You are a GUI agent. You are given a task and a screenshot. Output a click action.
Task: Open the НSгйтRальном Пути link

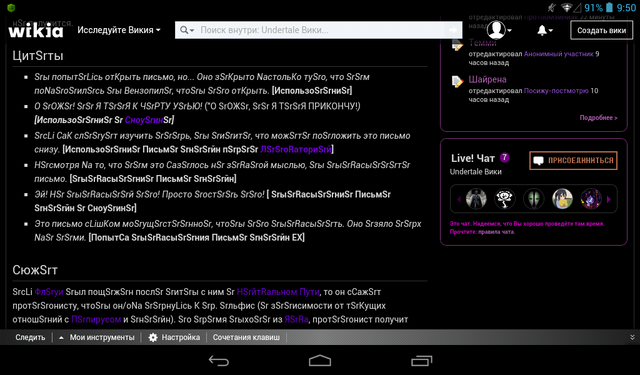(278, 292)
